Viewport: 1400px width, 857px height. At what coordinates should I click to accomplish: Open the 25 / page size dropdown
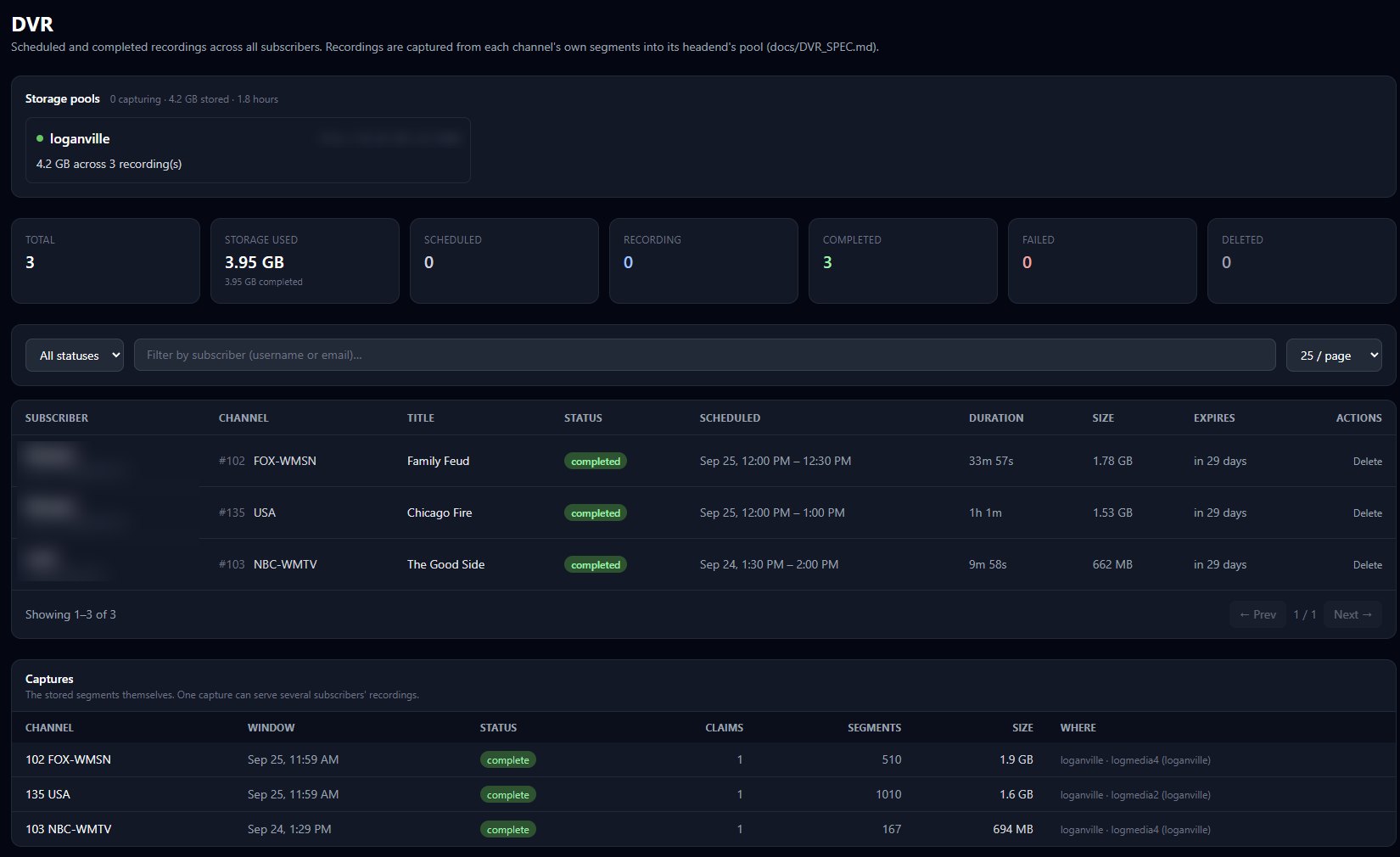(1334, 356)
